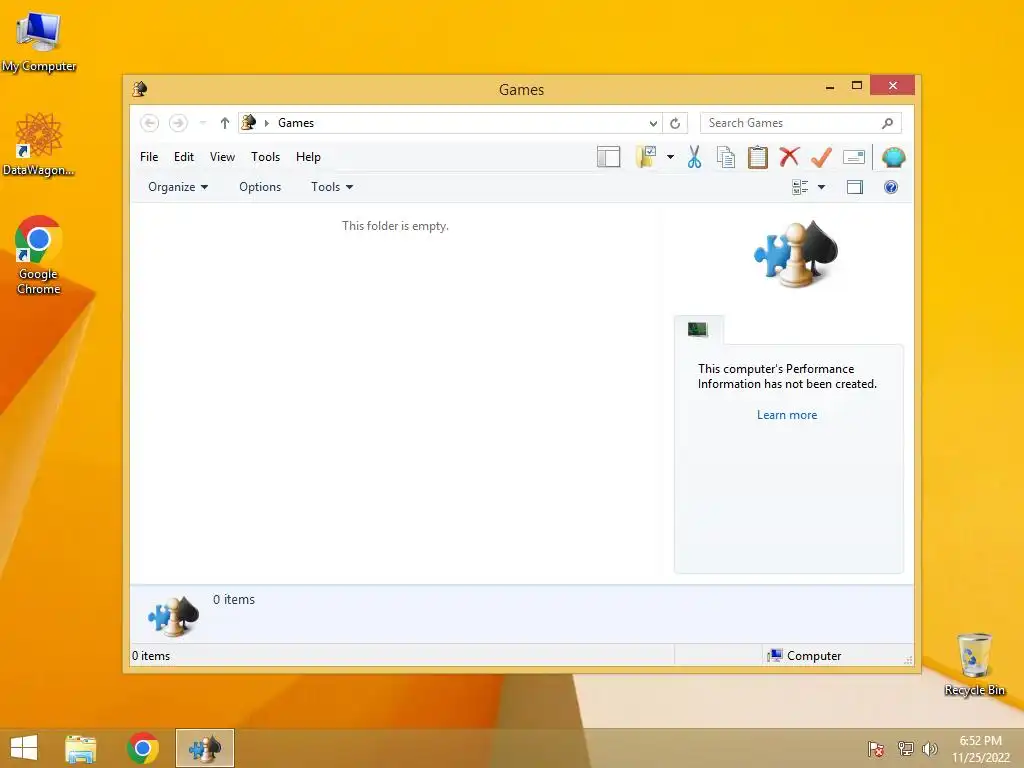The height and width of the screenshot is (768, 1024).
Task: Expand the Tools dropdown in command bar
Action: 332,187
